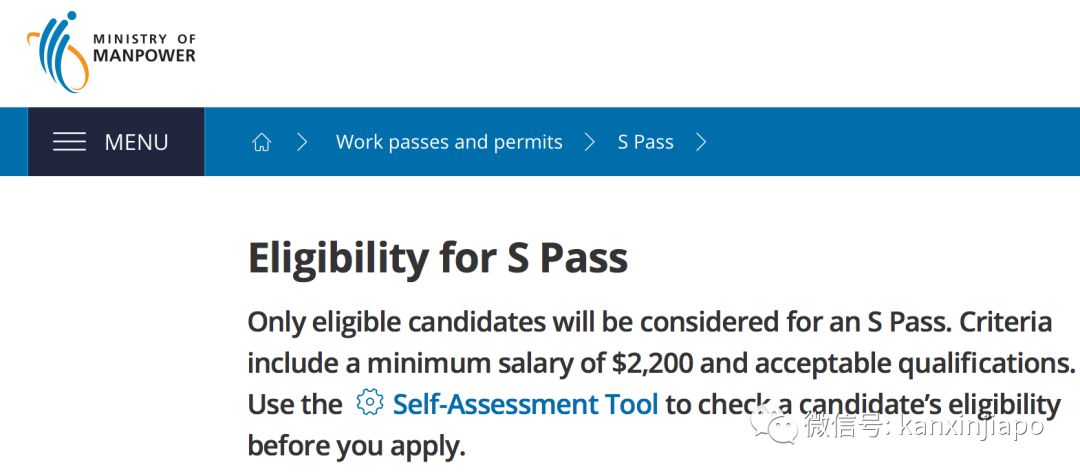Viewport: 1080px width, 476px height.
Task: Open the Self-Assessment Tool link
Action: [x=525, y=404]
